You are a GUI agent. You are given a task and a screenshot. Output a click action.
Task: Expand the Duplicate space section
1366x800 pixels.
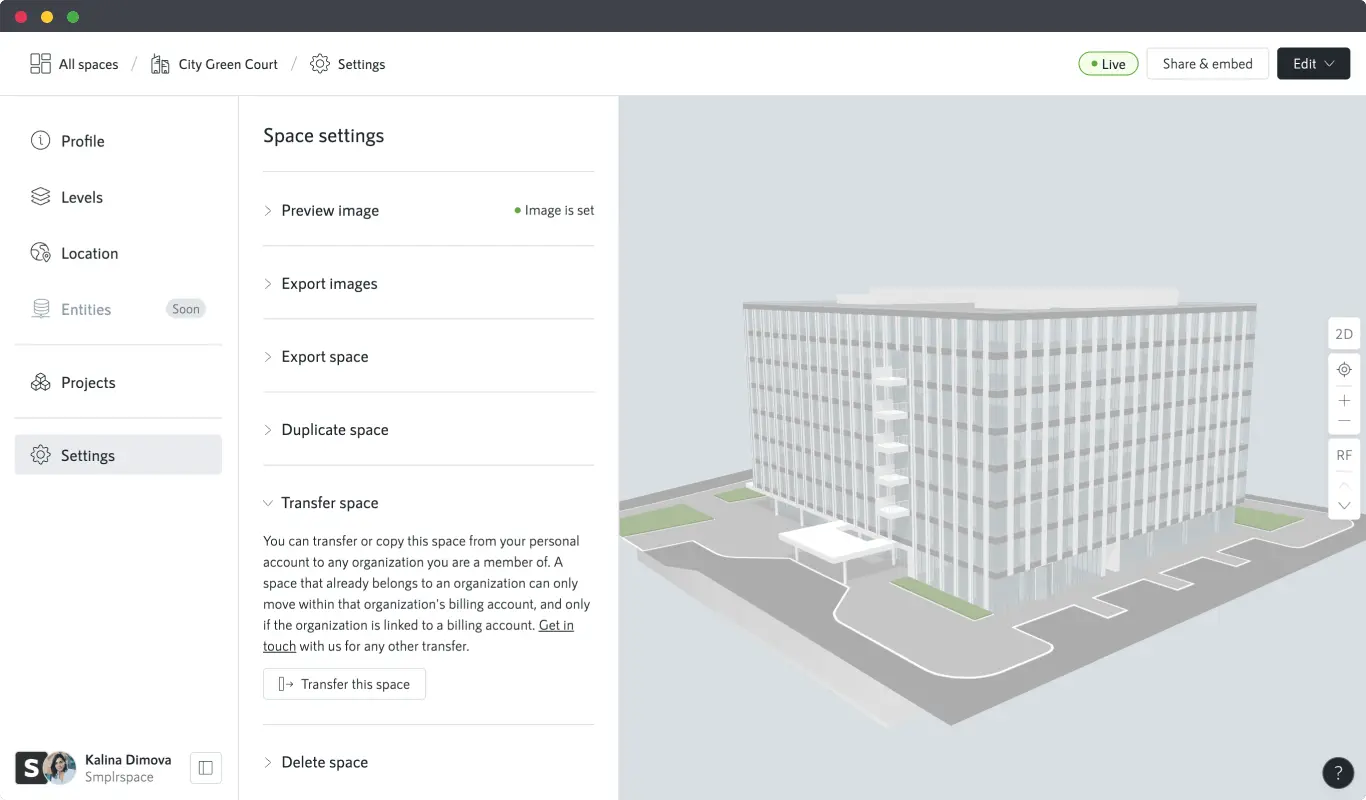point(428,429)
